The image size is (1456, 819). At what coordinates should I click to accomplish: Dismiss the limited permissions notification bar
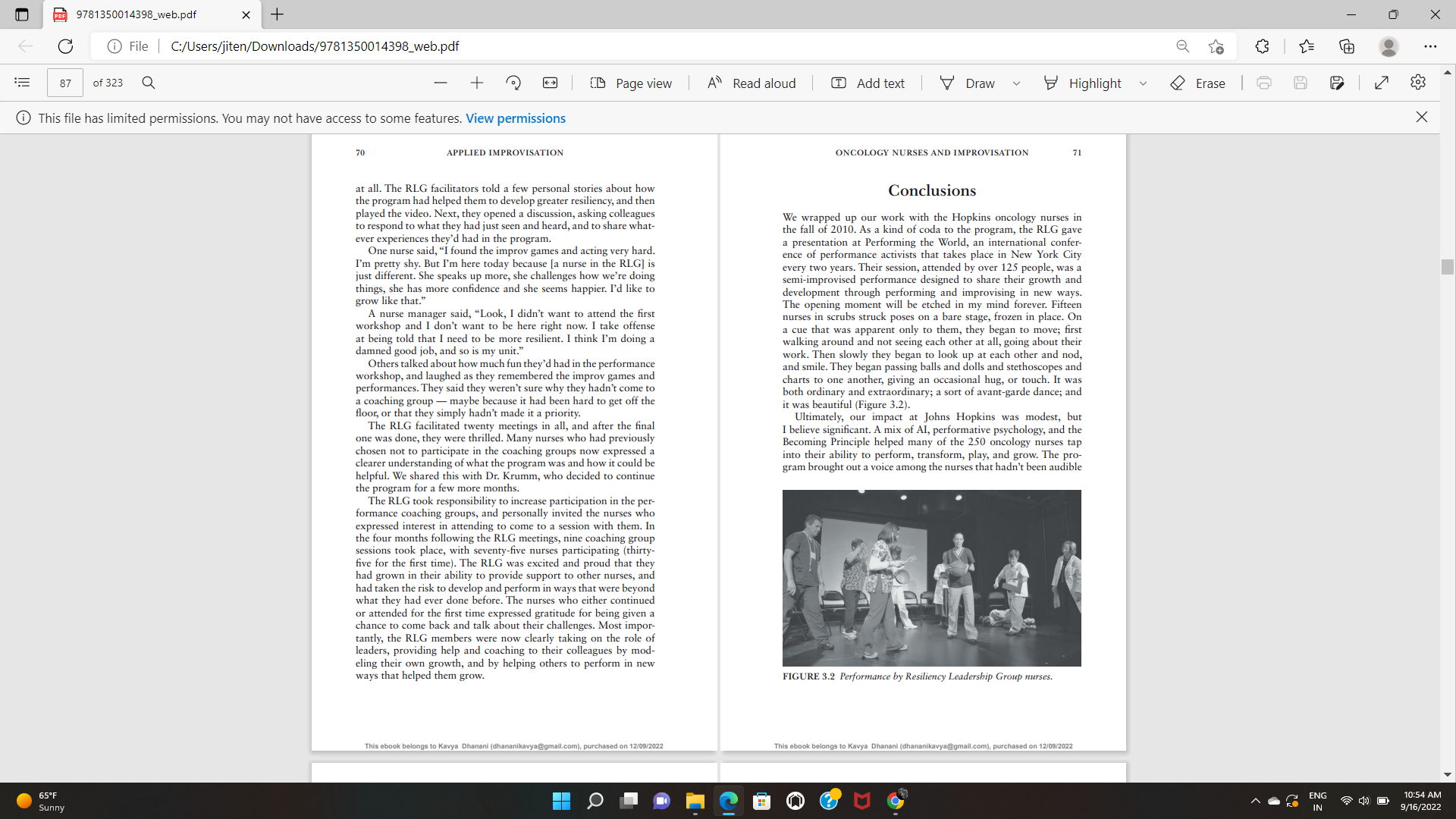pyautogui.click(x=1422, y=117)
